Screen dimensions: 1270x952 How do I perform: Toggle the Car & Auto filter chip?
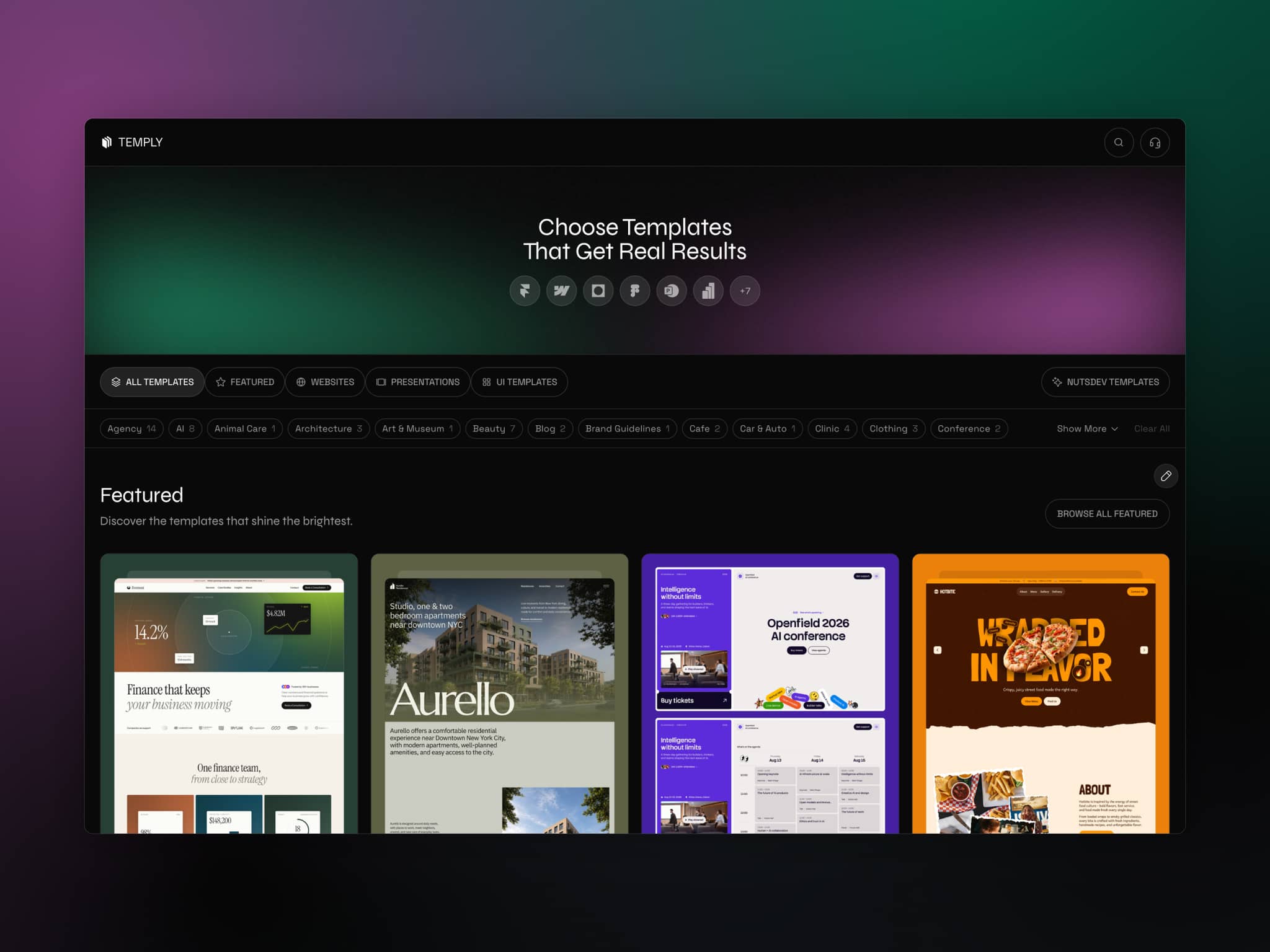click(768, 429)
